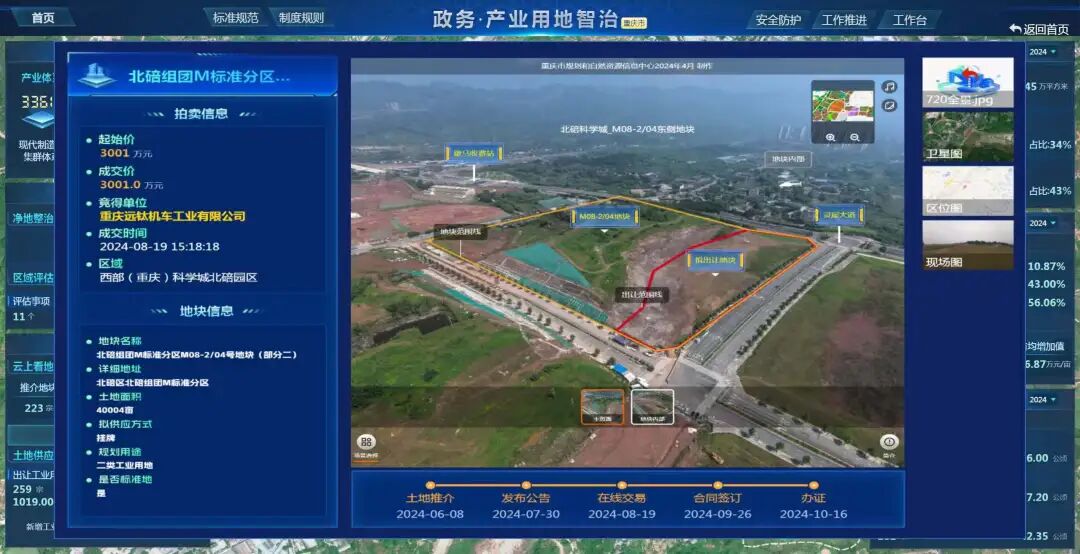
Task: Zoom in on the minimap
Action: (x=831, y=137)
